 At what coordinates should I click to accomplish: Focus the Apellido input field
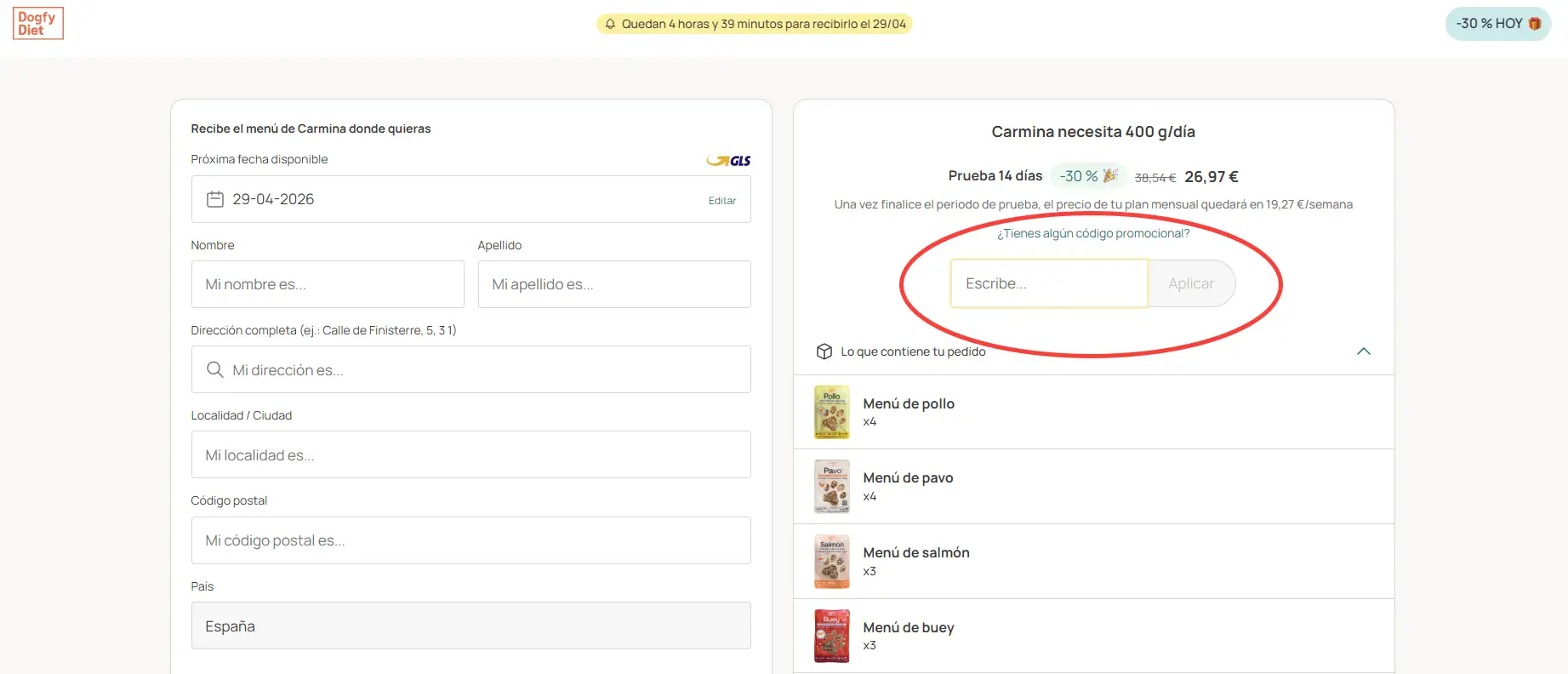[613, 284]
